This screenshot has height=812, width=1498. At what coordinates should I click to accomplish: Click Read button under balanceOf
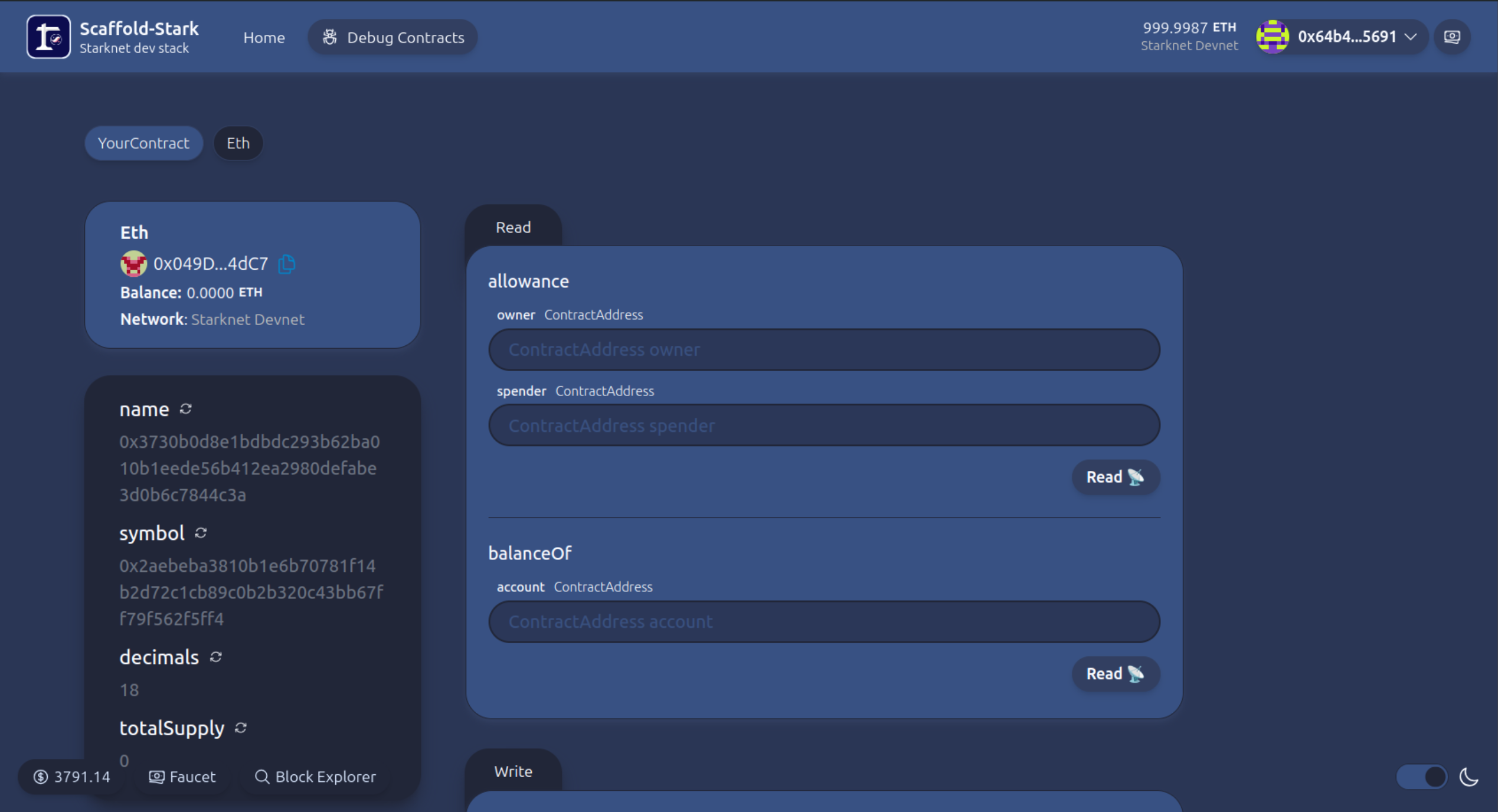[1115, 673]
